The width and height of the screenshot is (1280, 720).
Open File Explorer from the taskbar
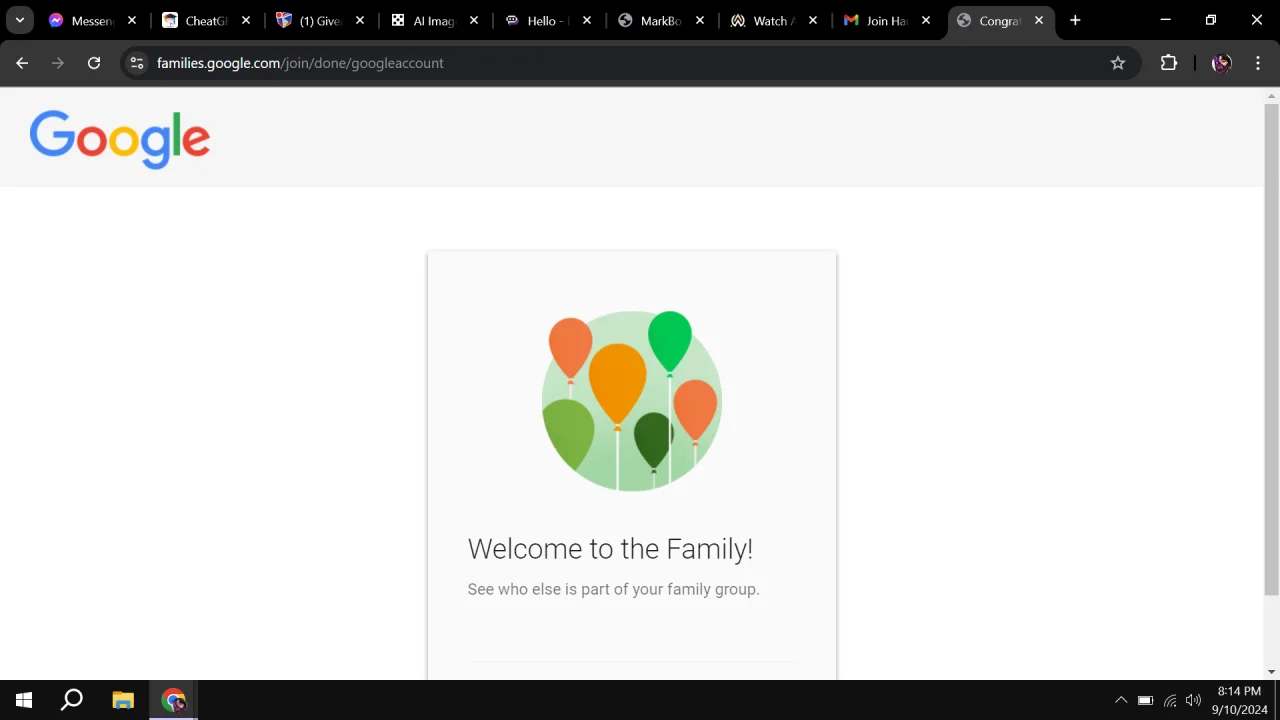123,700
